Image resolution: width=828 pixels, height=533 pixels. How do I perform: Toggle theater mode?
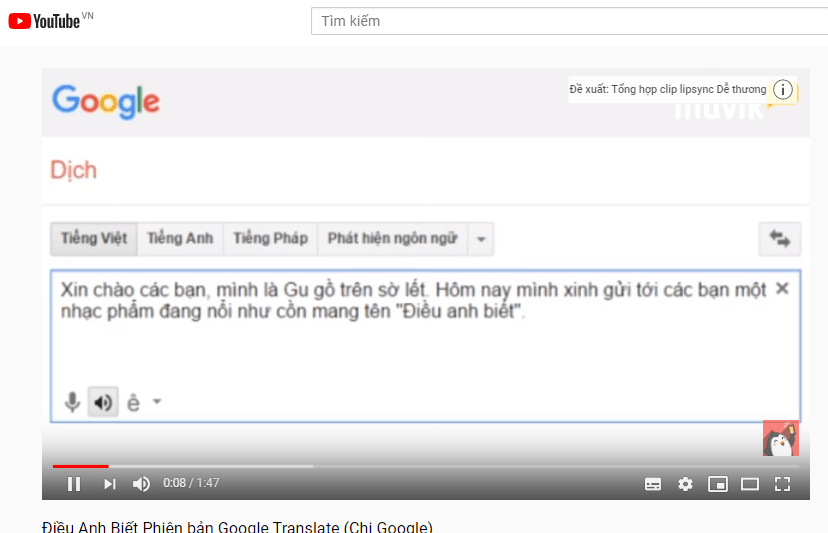coord(750,484)
